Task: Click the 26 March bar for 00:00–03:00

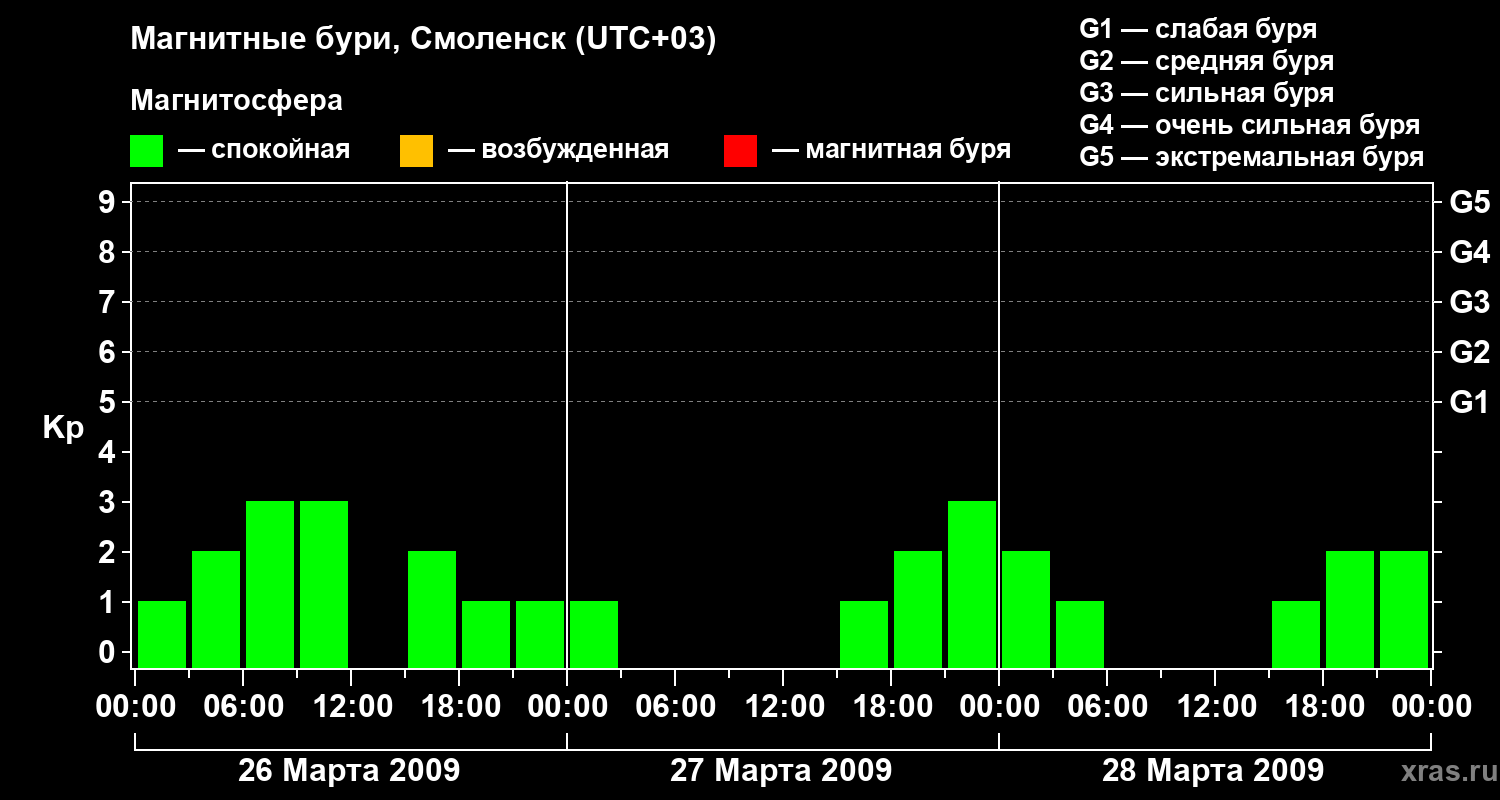Action: (x=162, y=634)
